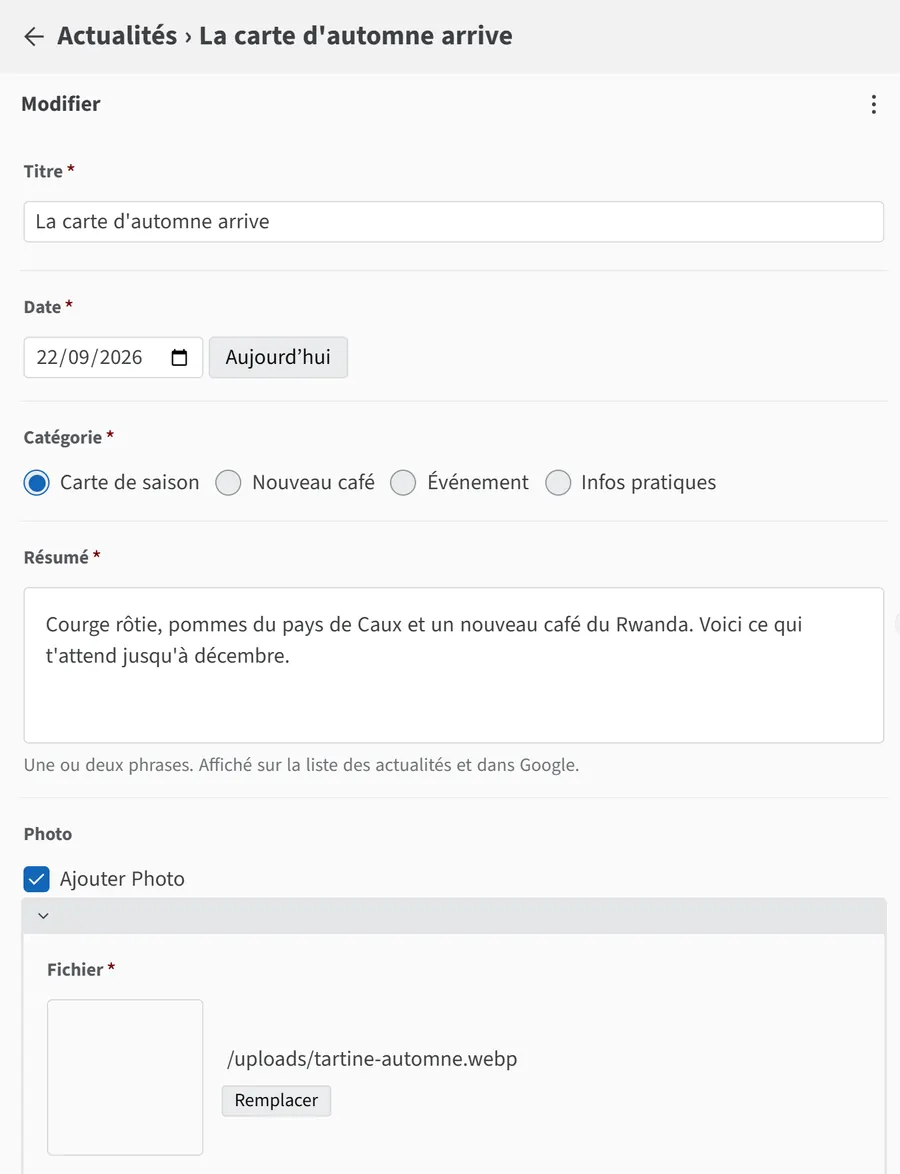Screen dimensions: 900x1174
Task: Click the /uploads/tartine-automne.webp file path
Action: click(372, 1059)
